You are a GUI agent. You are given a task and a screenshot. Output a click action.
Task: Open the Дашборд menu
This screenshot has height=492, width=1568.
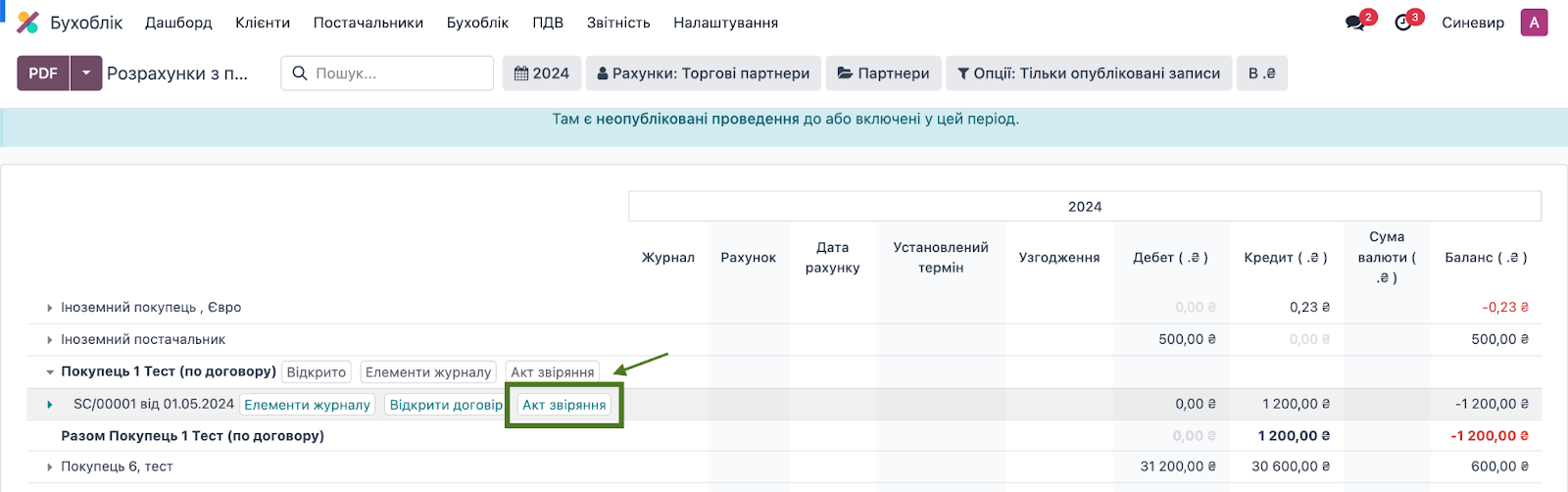click(x=178, y=23)
